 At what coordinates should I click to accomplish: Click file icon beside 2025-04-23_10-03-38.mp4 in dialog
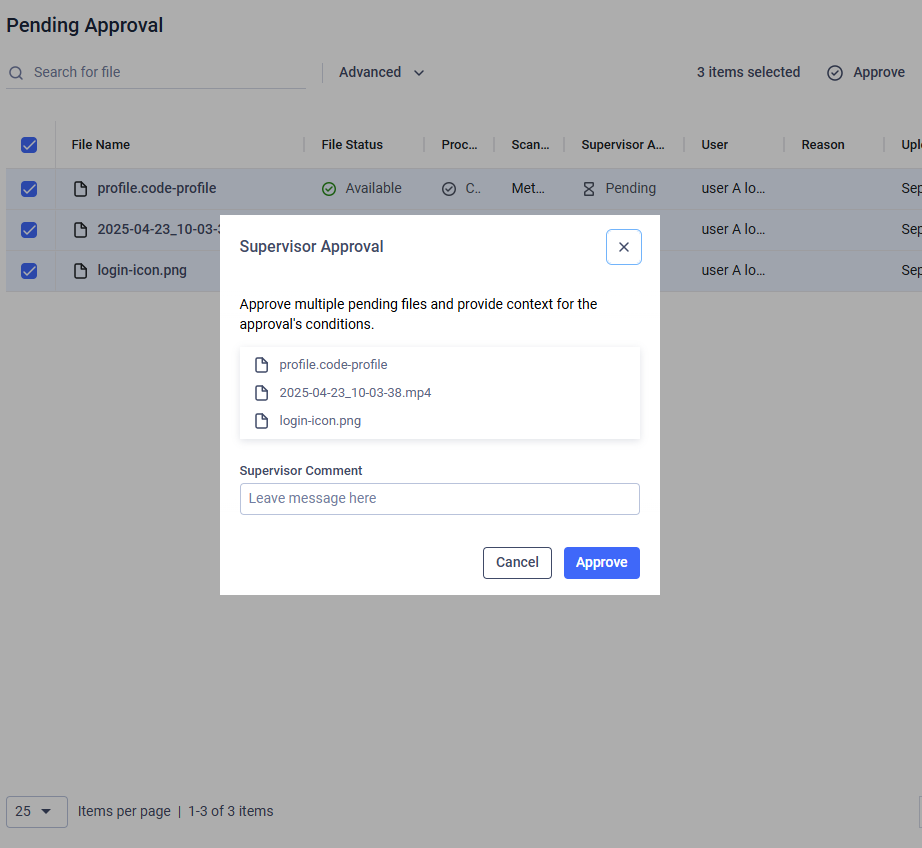tap(262, 393)
